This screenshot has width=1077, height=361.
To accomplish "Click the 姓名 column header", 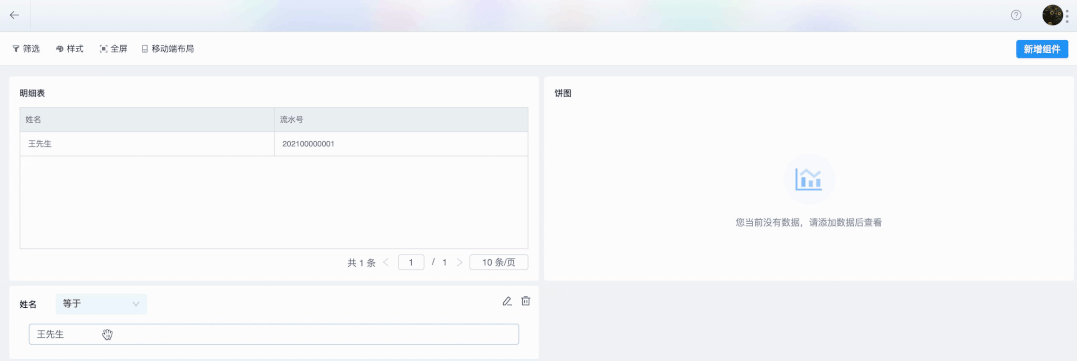I will click(147, 119).
